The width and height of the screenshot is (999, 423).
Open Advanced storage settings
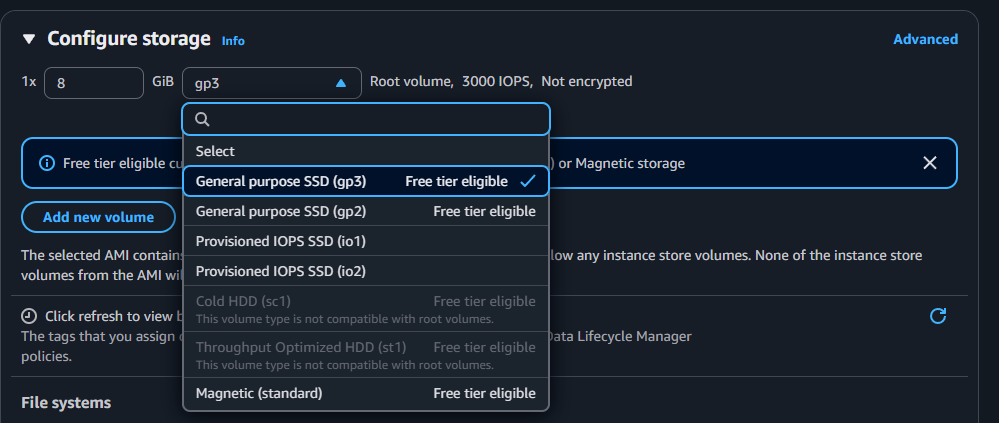[x=925, y=39]
